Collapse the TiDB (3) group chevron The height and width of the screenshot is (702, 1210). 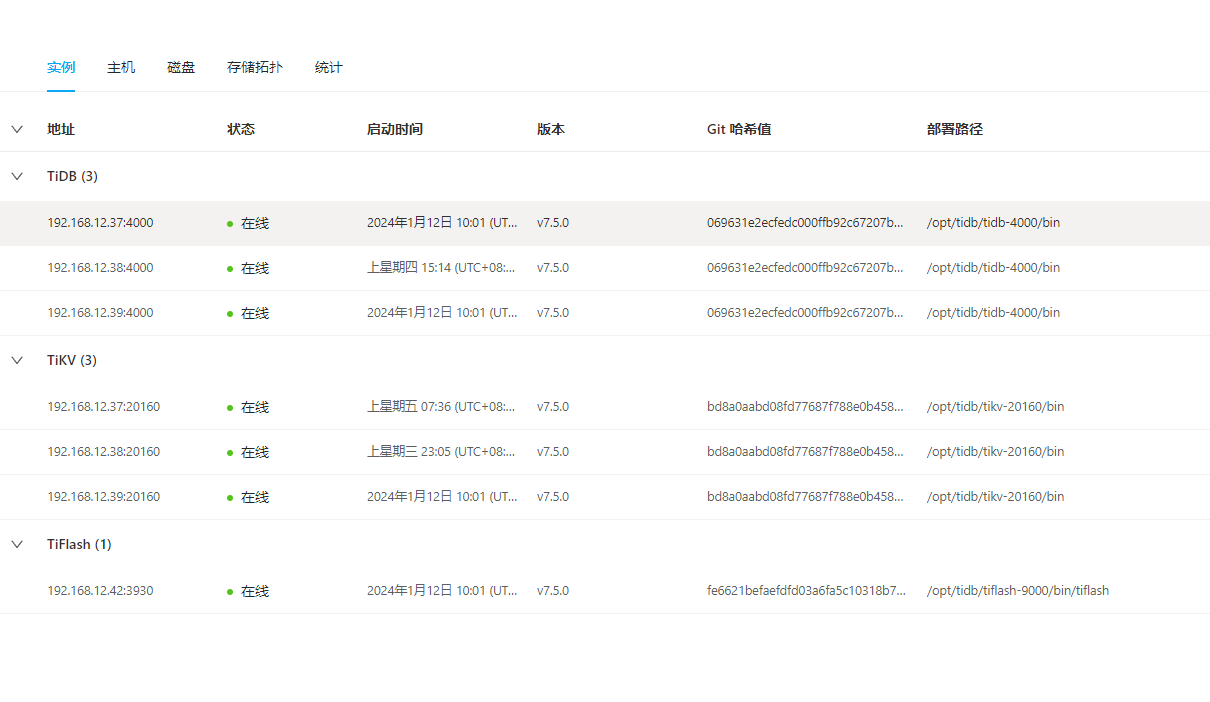point(17,176)
